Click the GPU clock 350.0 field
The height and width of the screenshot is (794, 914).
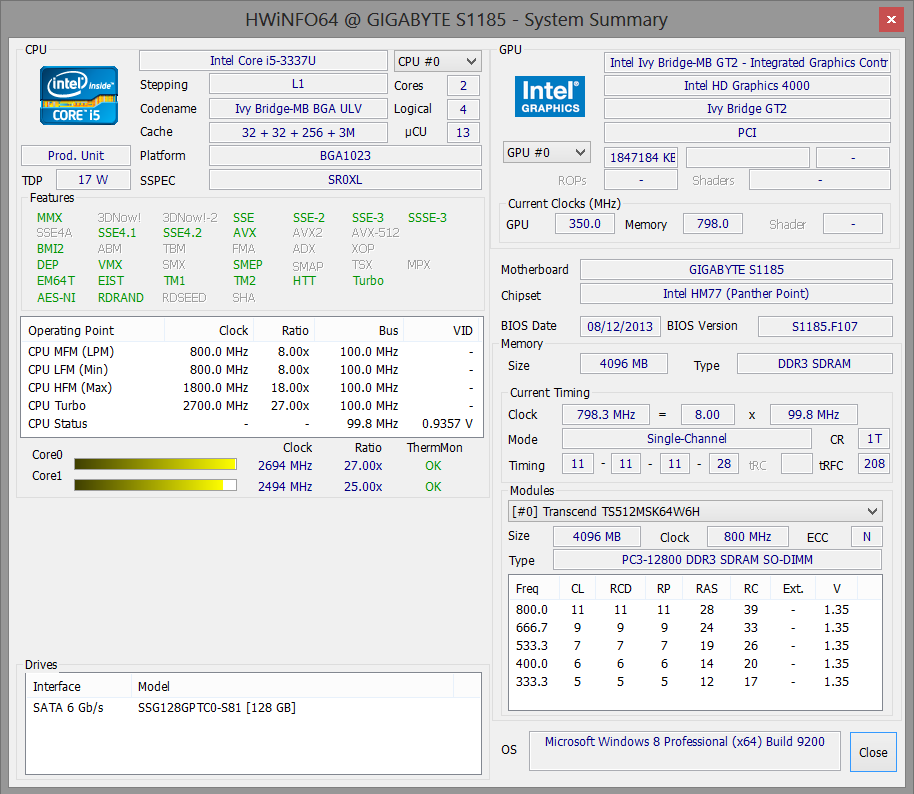click(585, 224)
